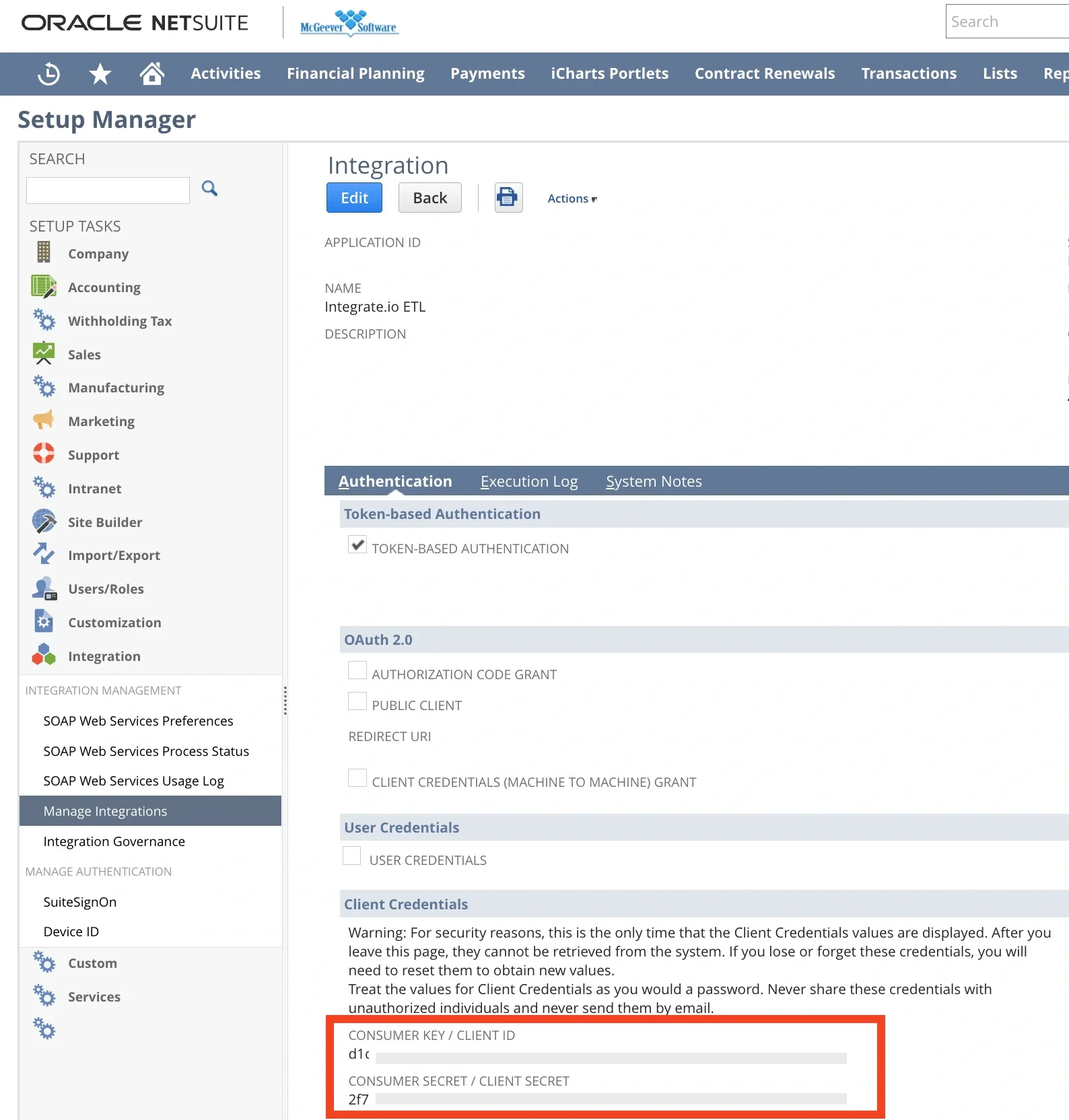The image size is (1069, 1120).
Task: Switch to the Execution Log tab
Action: pos(529,481)
